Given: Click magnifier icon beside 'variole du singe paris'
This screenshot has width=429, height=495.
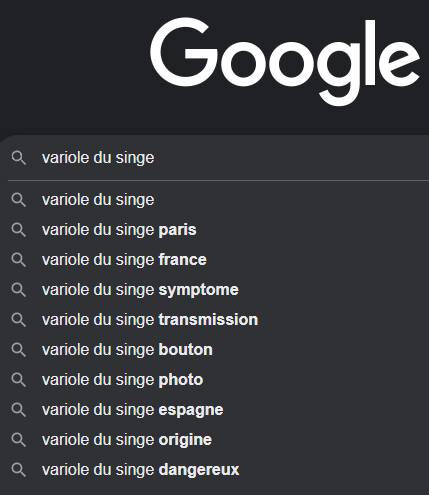Looking at the screenshot, I should point(19,230).
